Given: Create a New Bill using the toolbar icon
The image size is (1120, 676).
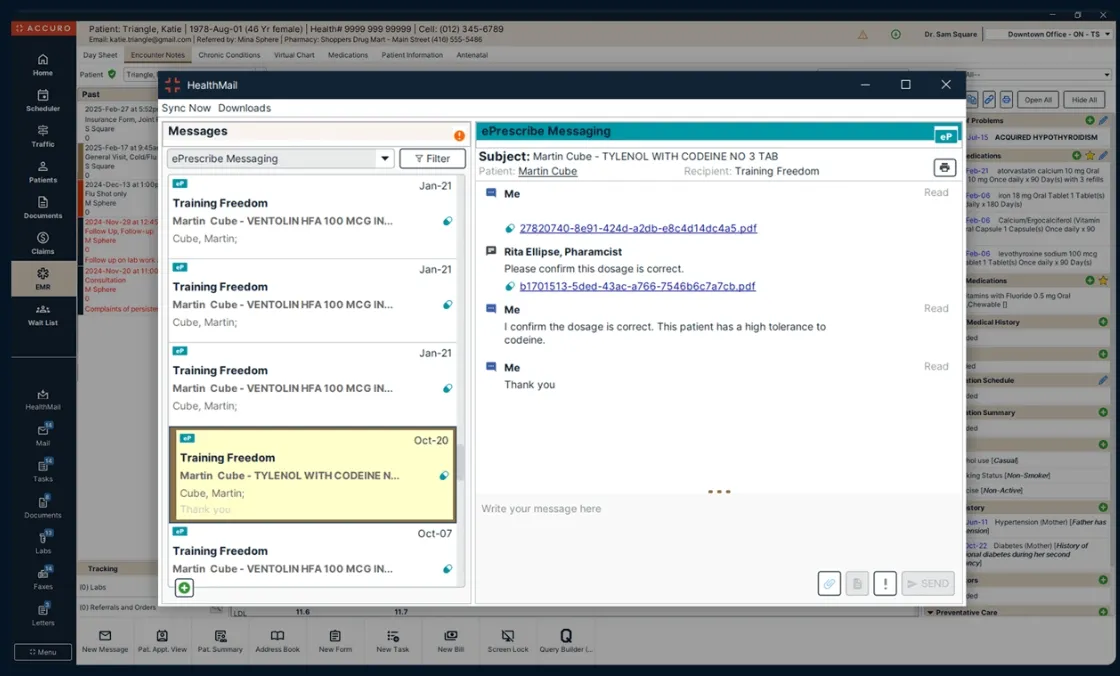Looking at the screenshot, I should pyautogui.click(x=450, y=640).
